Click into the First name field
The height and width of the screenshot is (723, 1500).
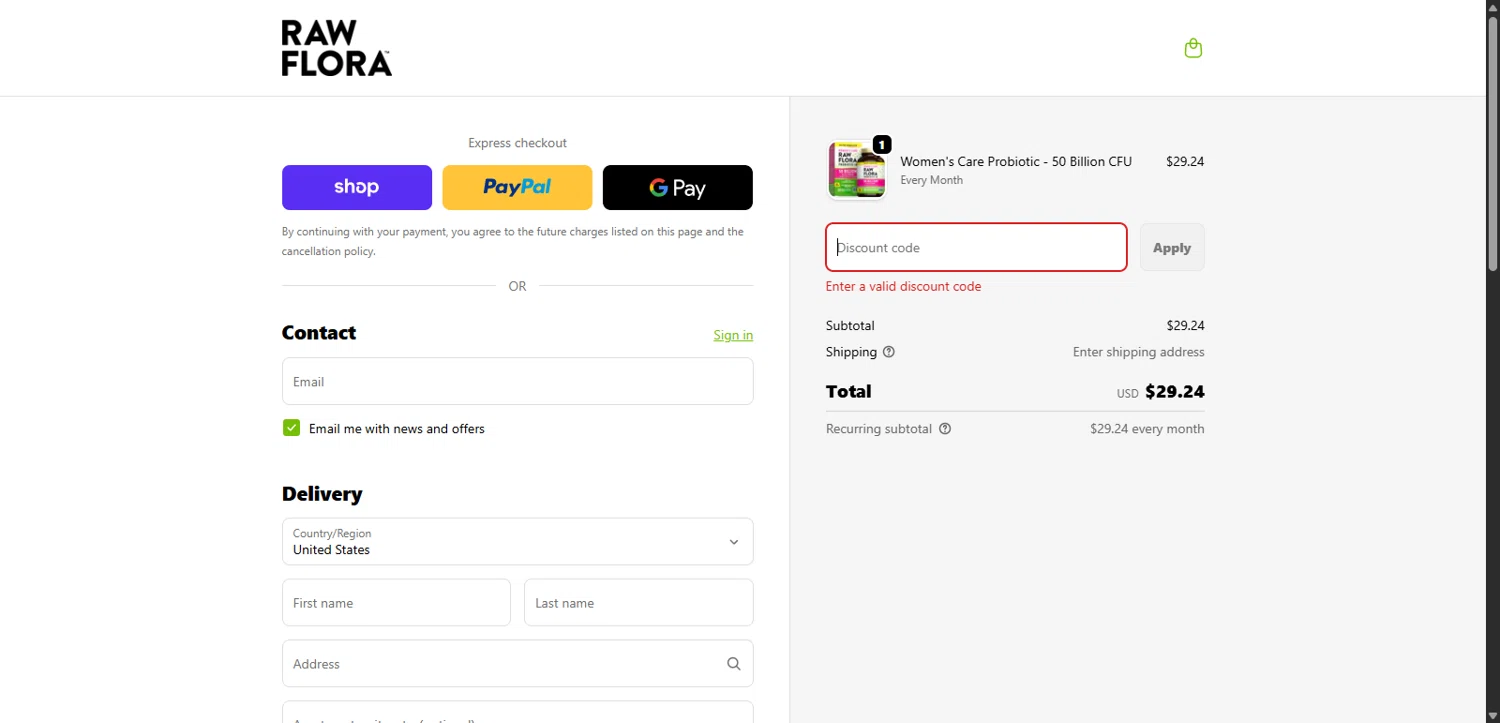[396, 602]
